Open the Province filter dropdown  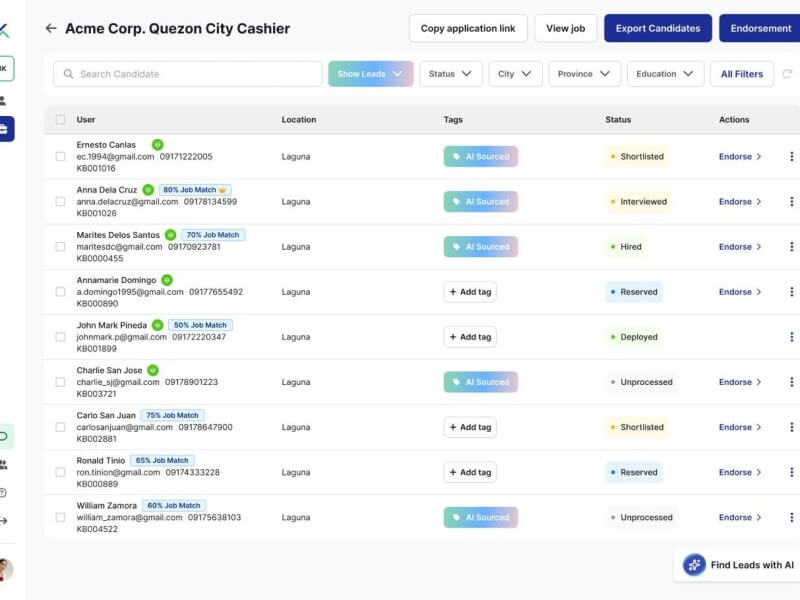[586, 73]
